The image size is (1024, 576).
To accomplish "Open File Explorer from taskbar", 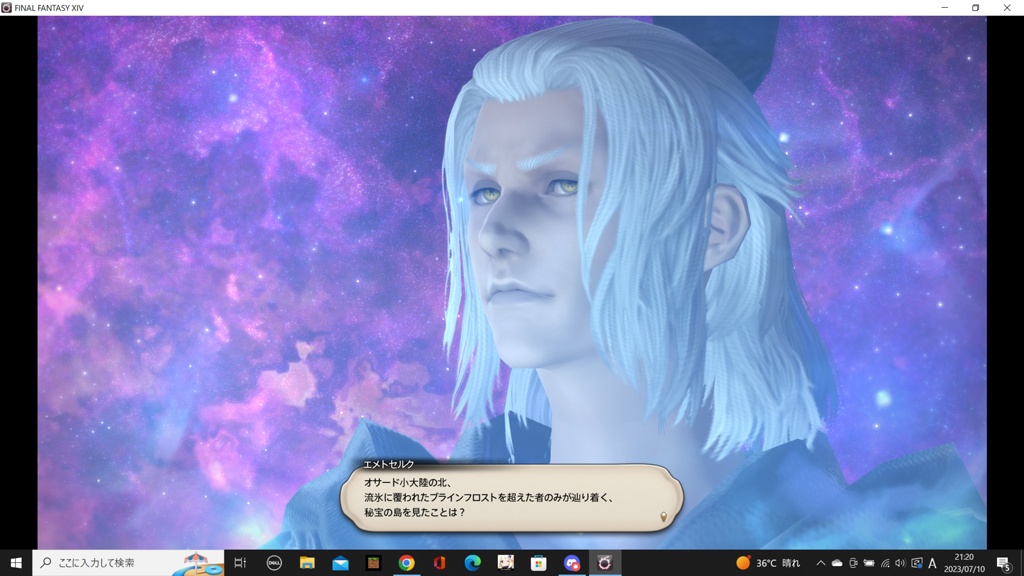I will (x=307, y=562).
